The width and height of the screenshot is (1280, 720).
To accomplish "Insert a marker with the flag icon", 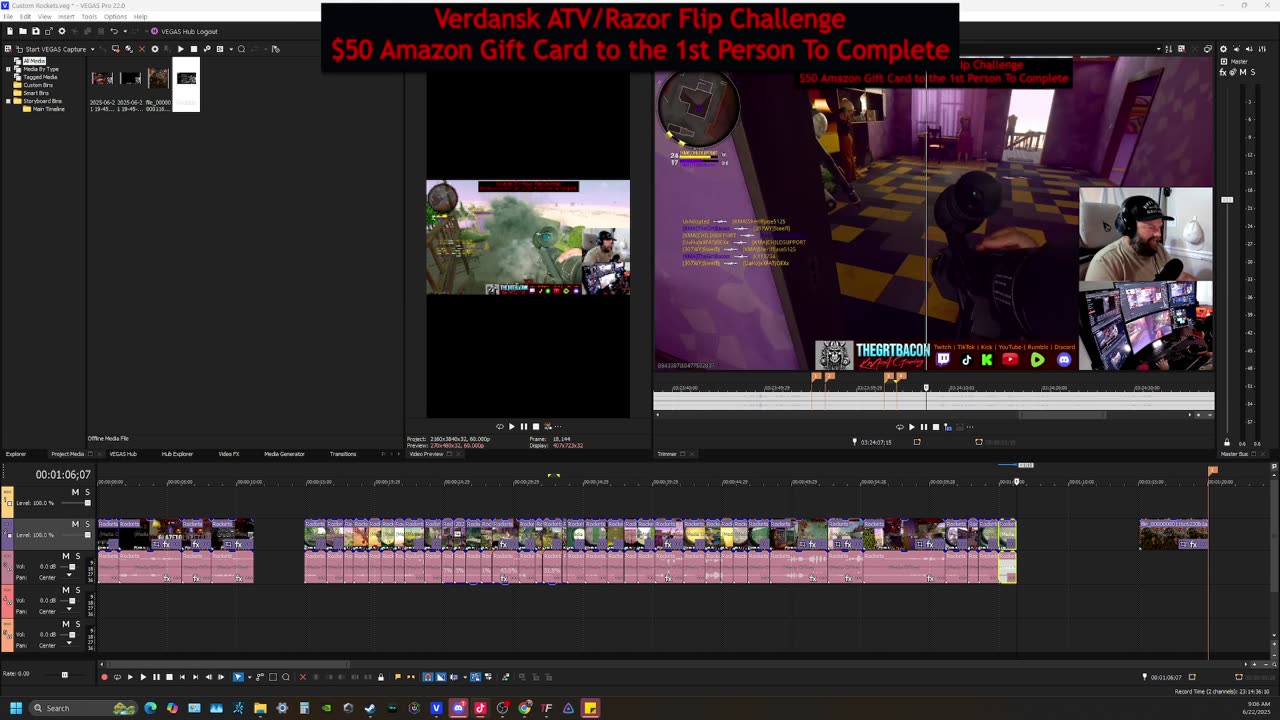I will pyautogui.click(x=398, y=677).
